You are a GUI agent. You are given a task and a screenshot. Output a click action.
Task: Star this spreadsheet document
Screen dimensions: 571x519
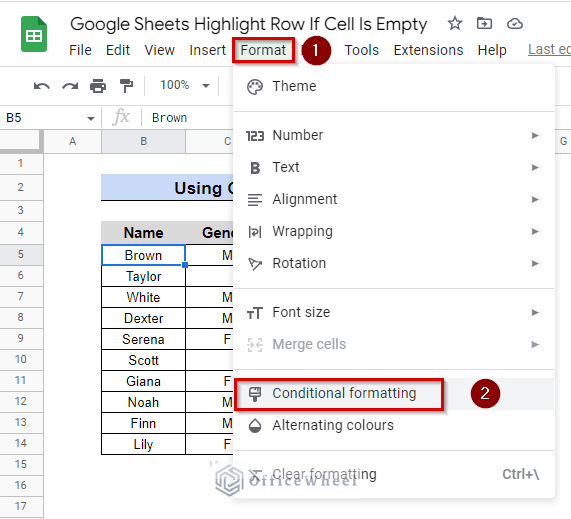click(455, 24)
